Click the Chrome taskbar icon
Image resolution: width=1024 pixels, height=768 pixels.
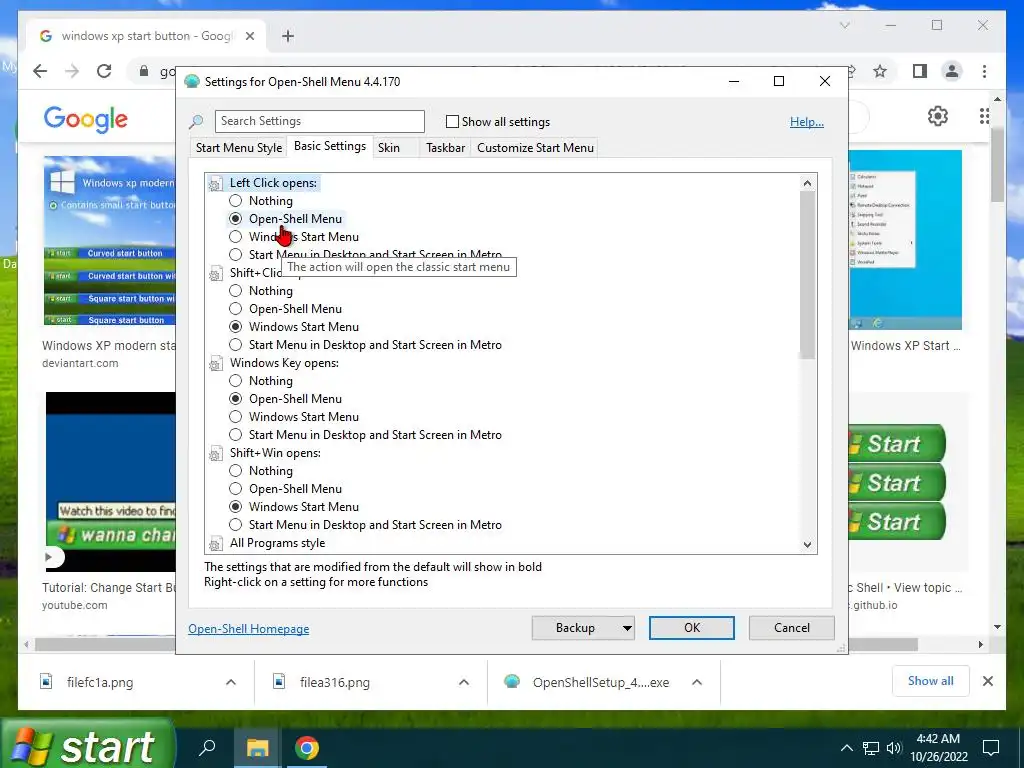point(306,748)
